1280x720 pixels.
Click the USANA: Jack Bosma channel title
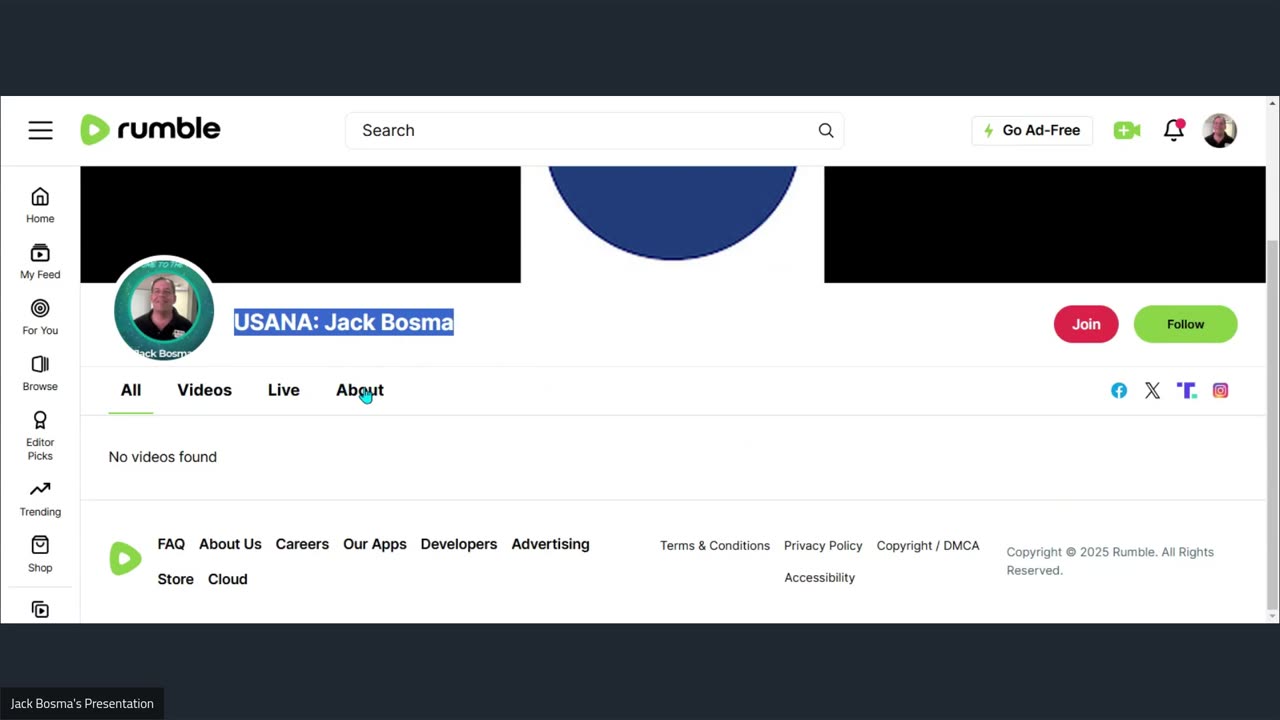[344, 321]
